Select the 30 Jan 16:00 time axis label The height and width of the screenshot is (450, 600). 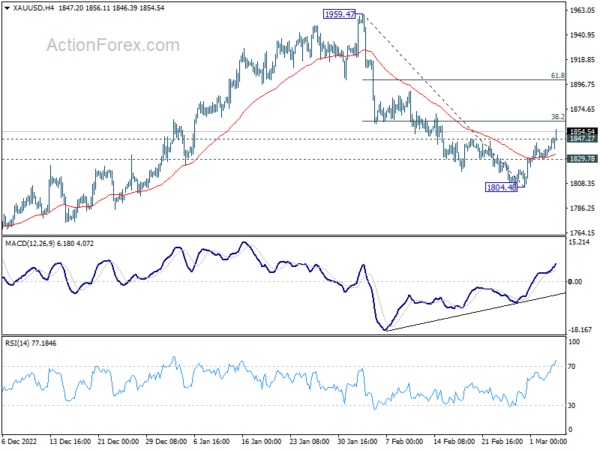point(358,442)
